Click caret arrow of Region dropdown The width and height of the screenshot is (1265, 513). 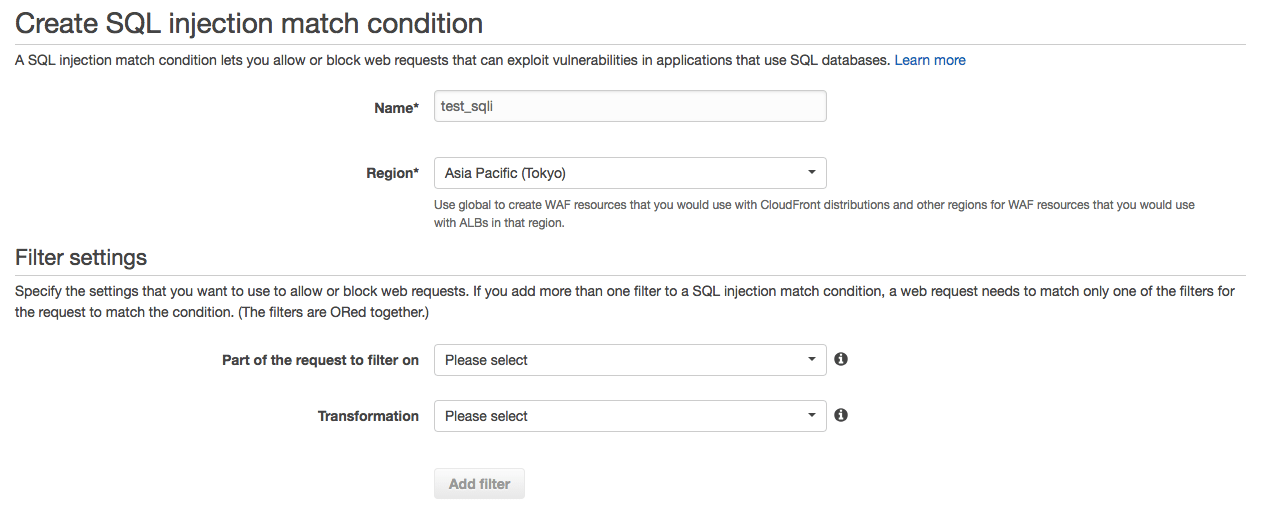(x=812, y=173)
